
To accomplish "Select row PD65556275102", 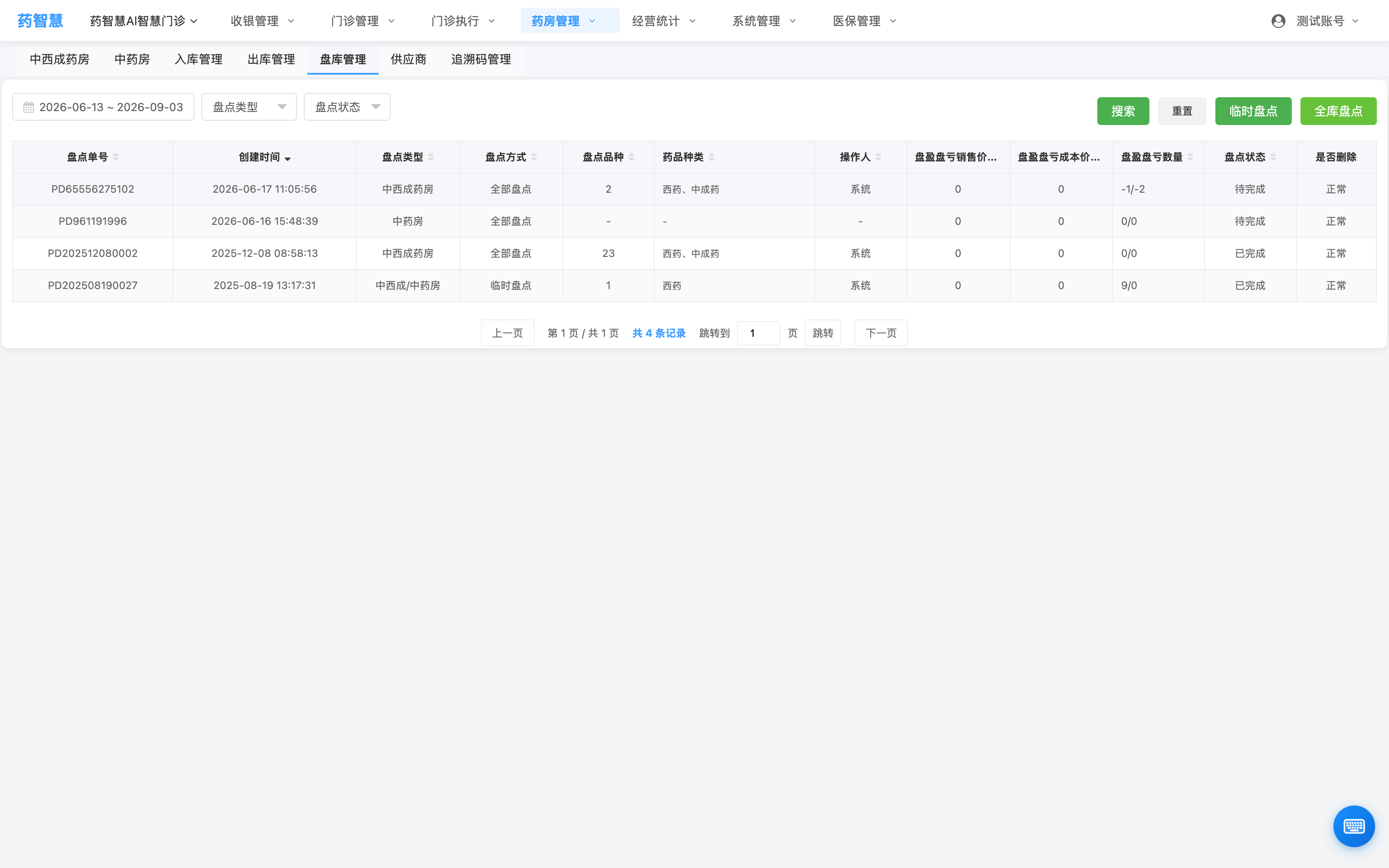I will click(694, 190).
